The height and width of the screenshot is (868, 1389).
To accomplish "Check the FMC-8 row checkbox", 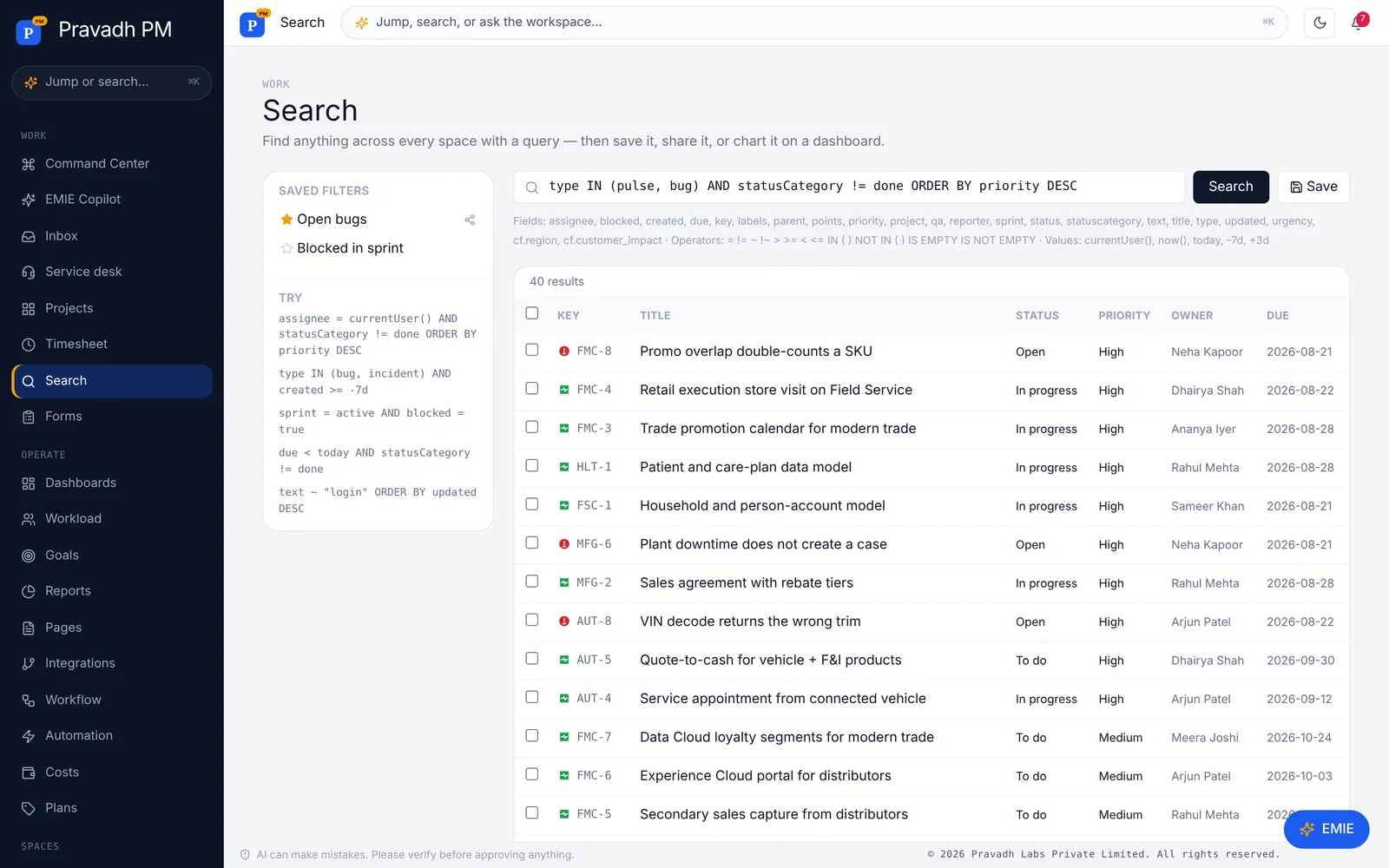I will tap(532, 350).
